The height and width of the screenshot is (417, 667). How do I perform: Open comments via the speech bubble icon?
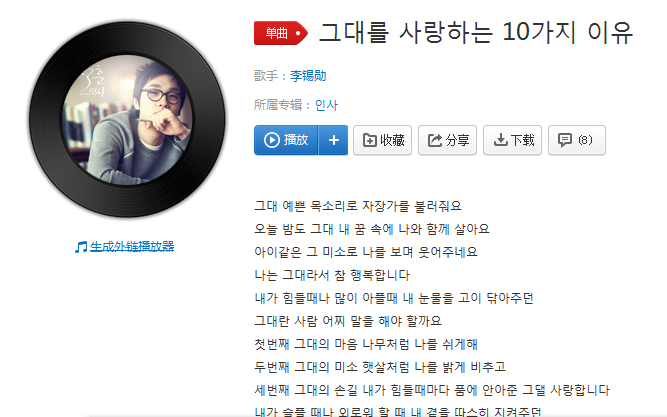[565, 140]
